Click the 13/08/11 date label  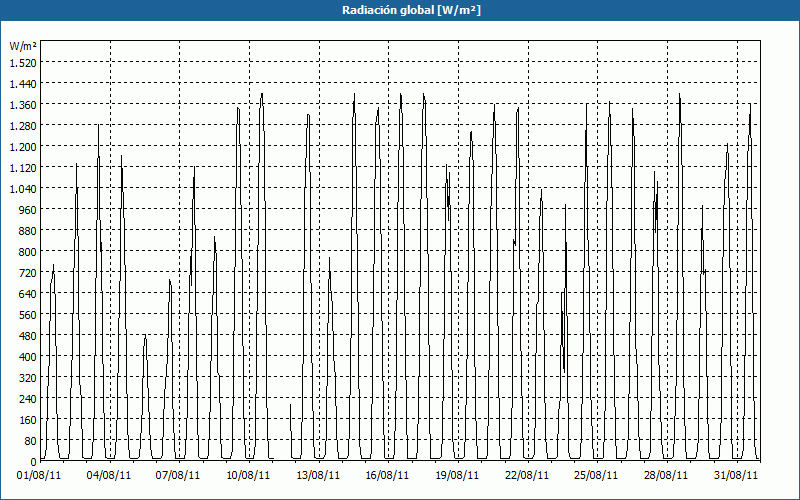318,476
